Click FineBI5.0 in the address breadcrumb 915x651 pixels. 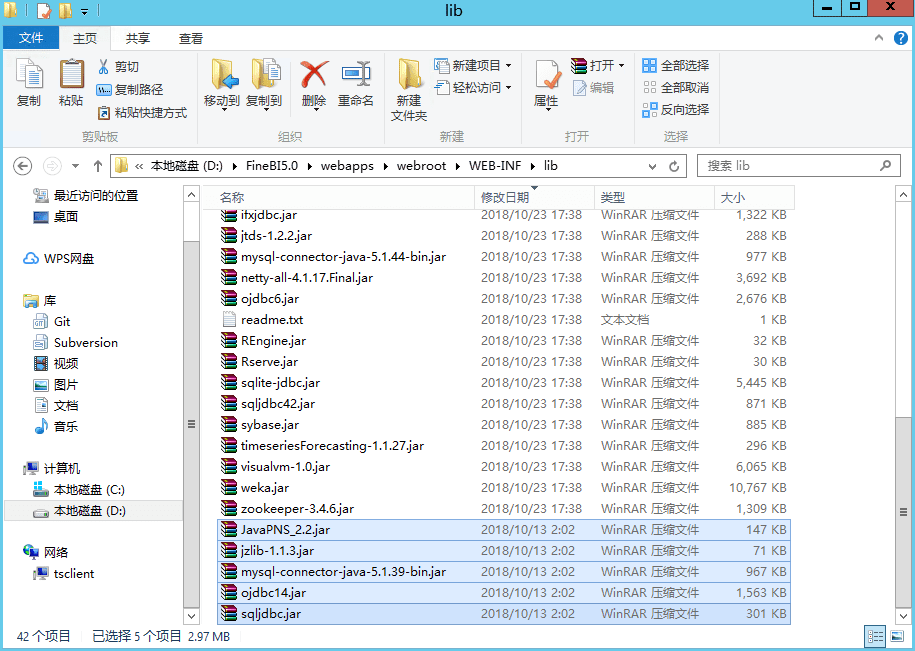tap(272, 166)
